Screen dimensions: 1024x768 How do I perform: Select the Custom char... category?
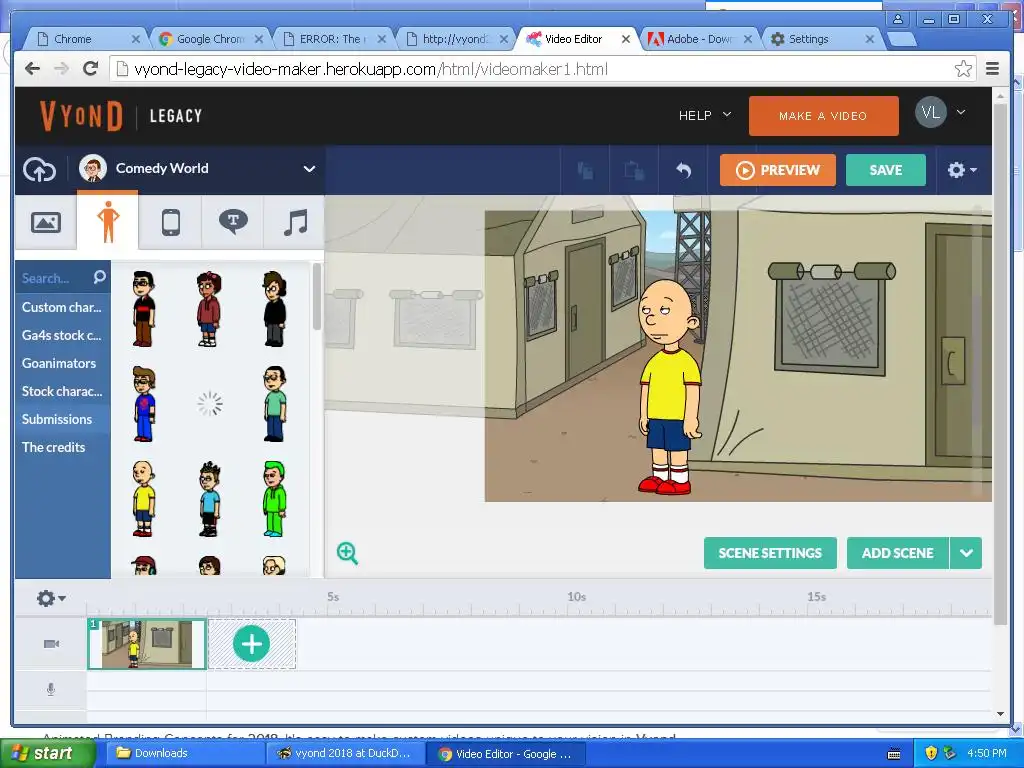click(x=63, y=307)
